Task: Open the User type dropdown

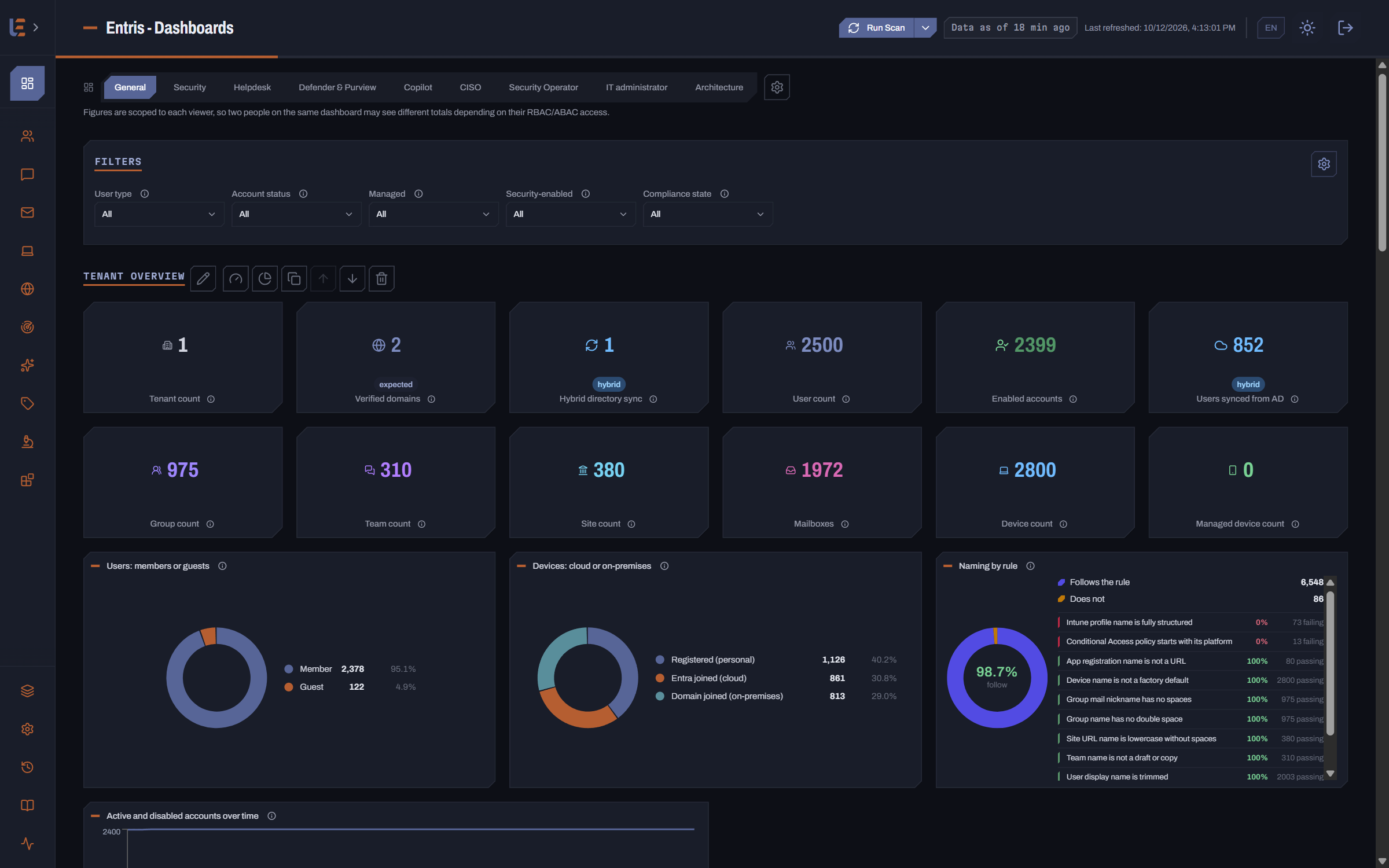Action: click(x=159, y=214)
